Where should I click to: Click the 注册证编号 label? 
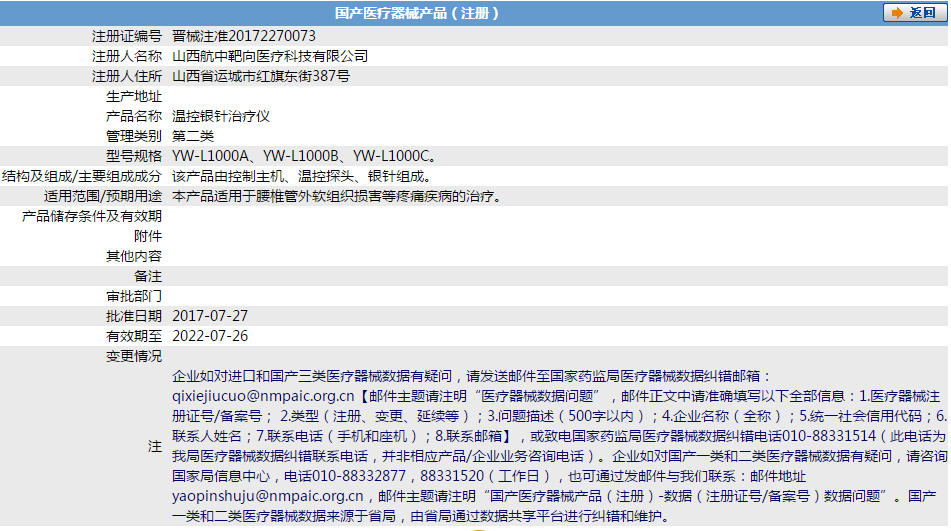127,36
